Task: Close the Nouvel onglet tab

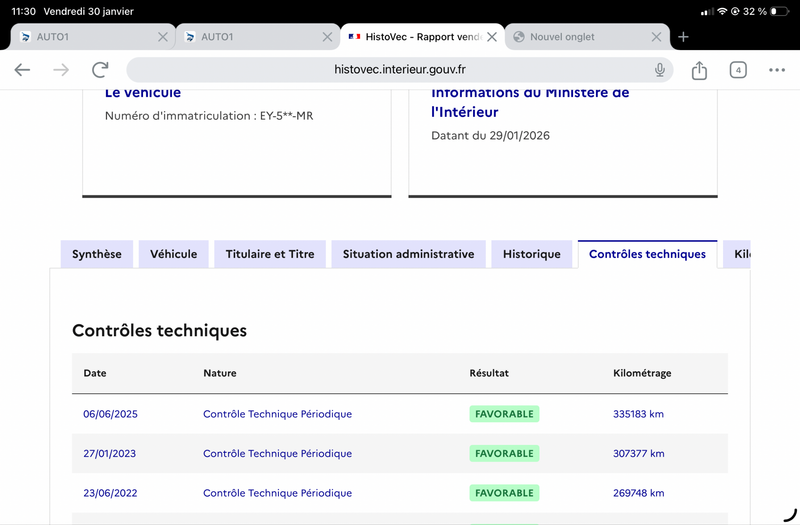Action: pos(656,37)
